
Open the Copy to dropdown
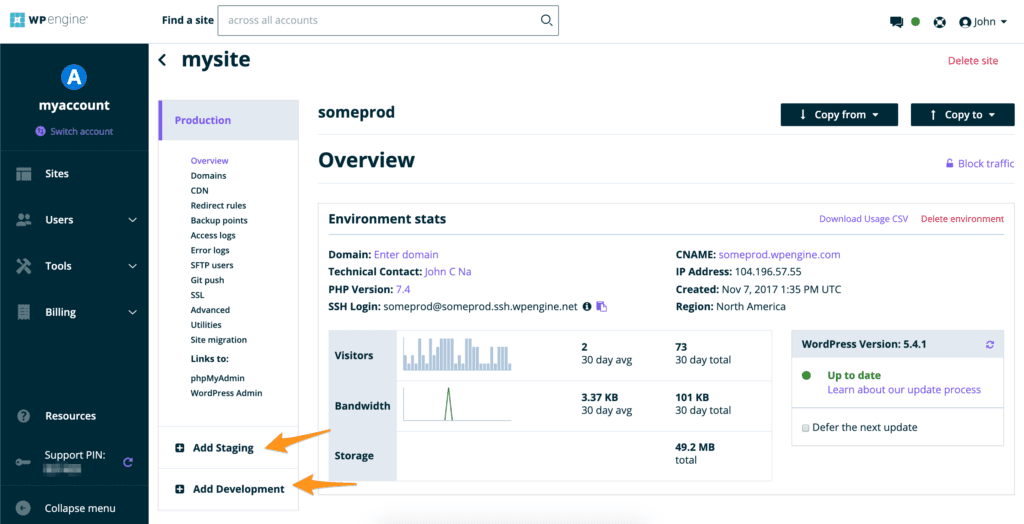click(955, 115)
